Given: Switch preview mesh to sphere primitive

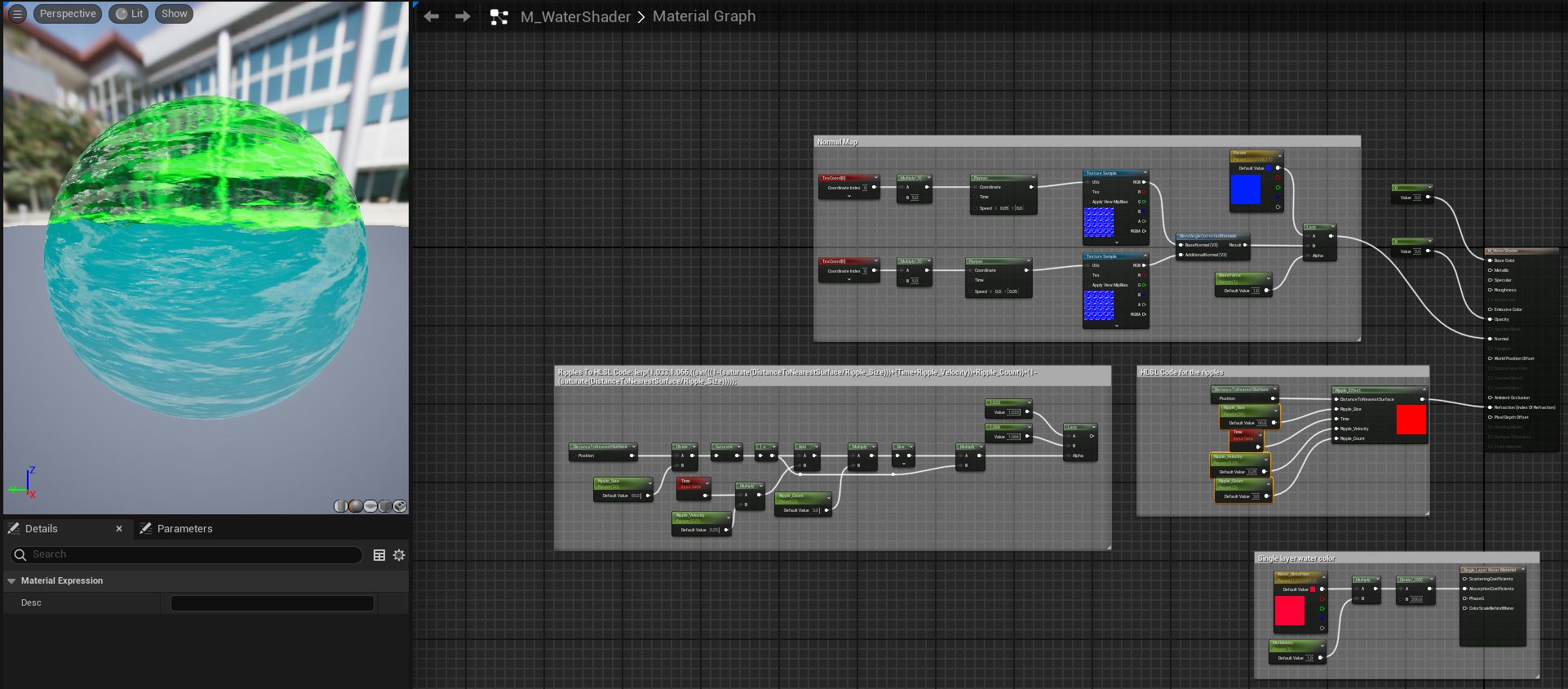Looking at the screenshot, I should point(356,506).
